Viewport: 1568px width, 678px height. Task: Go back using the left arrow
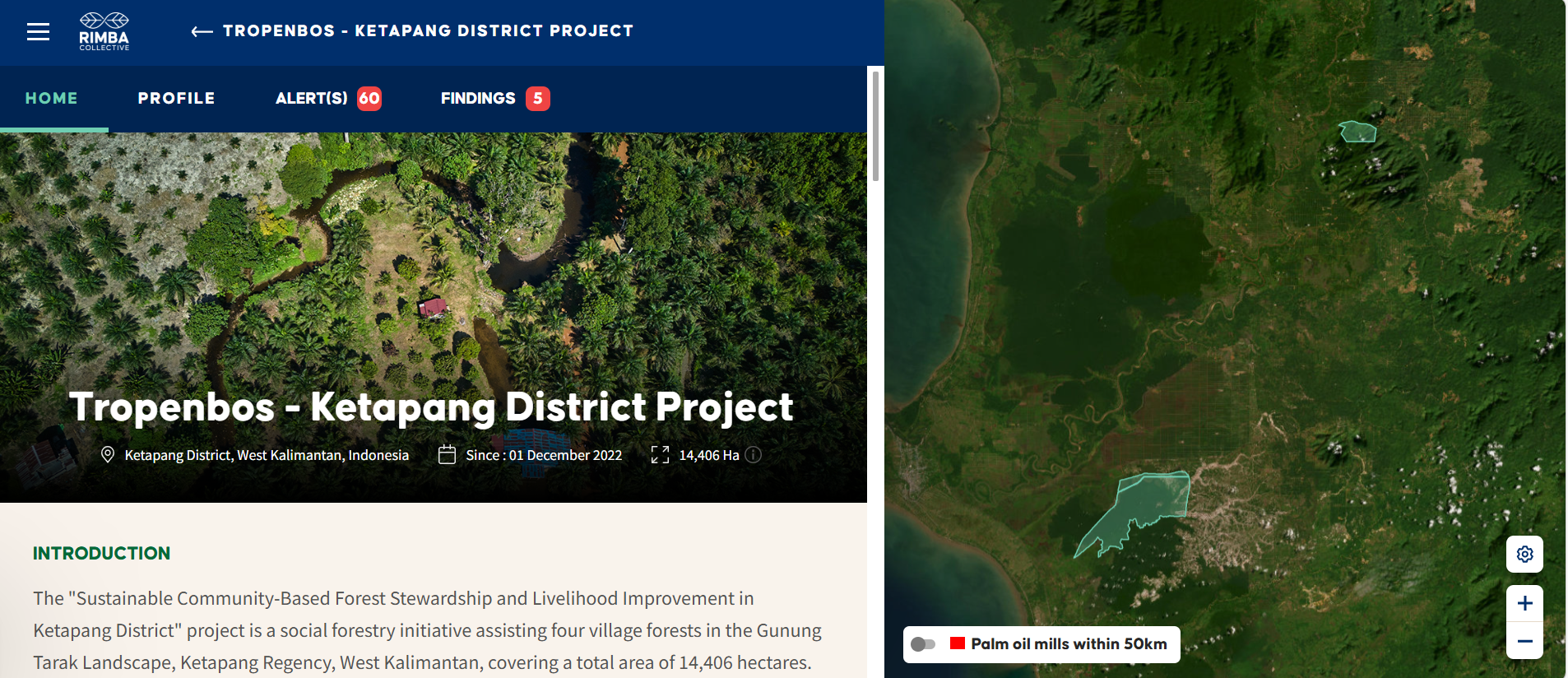click(x=202, y=31)
